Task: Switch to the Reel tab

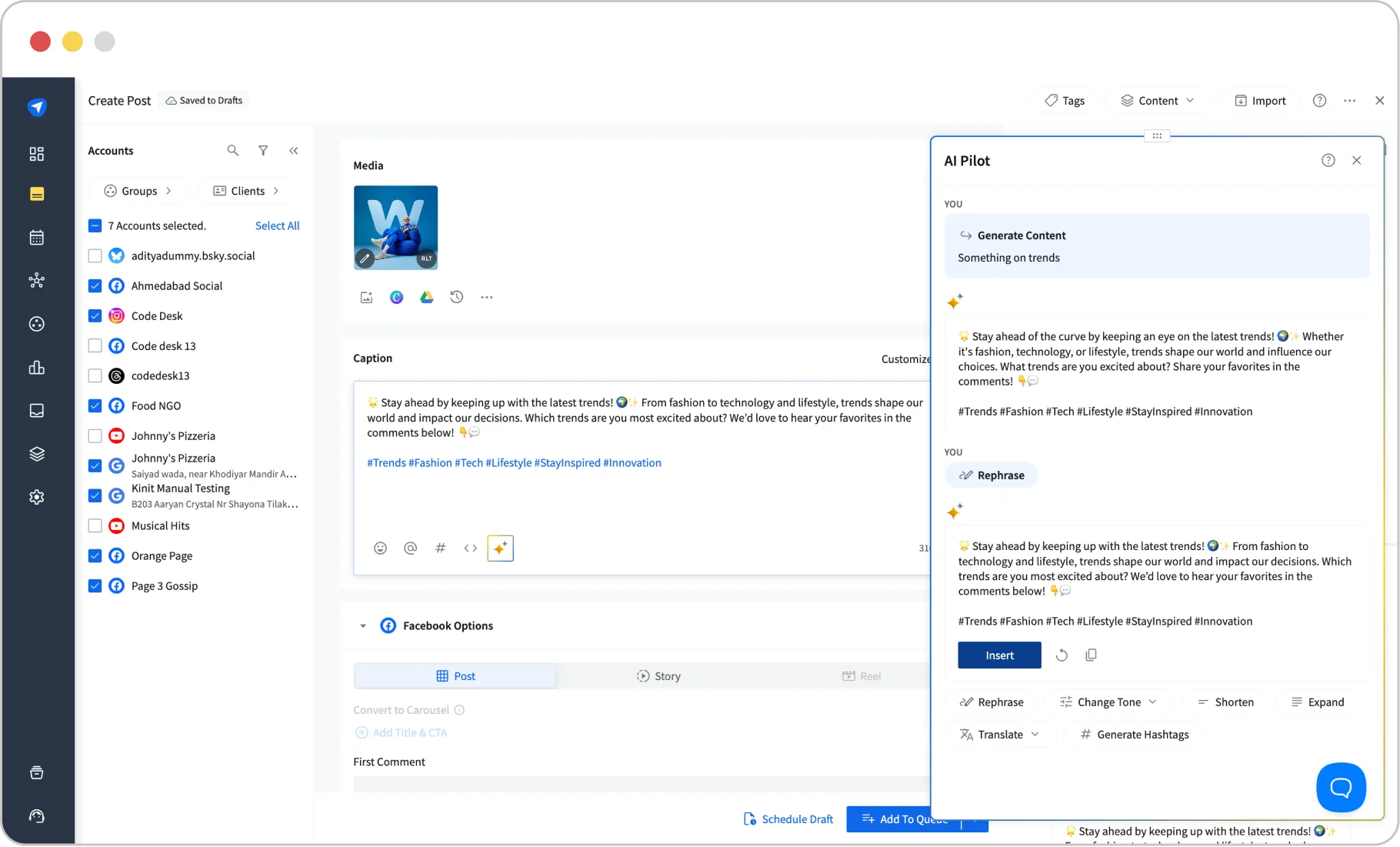Action: click(862, 675)
